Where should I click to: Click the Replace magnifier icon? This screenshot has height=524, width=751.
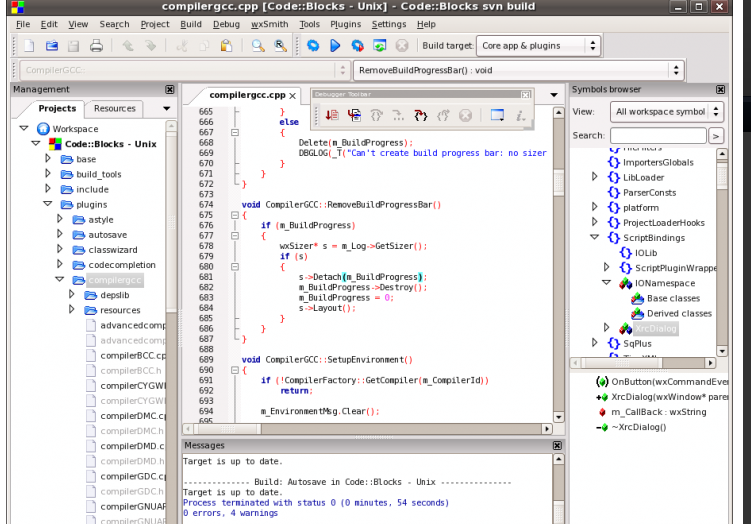[x=280, y=46]
